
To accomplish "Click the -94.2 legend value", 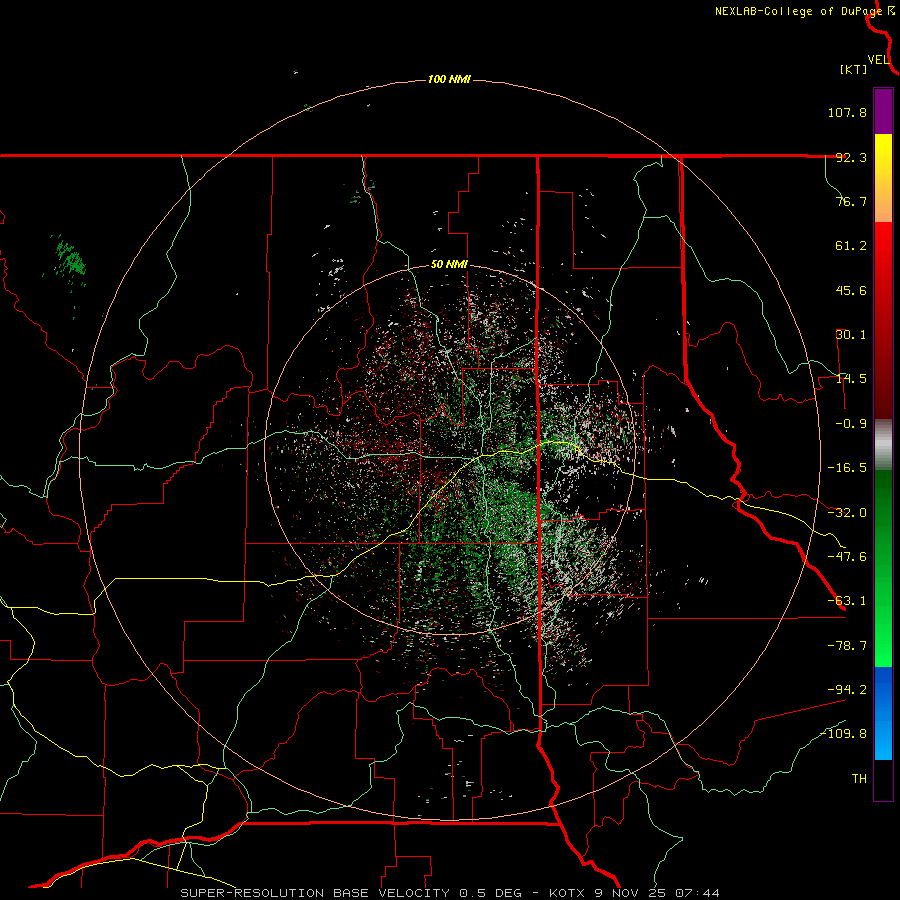I will click(x=847, y=689).
